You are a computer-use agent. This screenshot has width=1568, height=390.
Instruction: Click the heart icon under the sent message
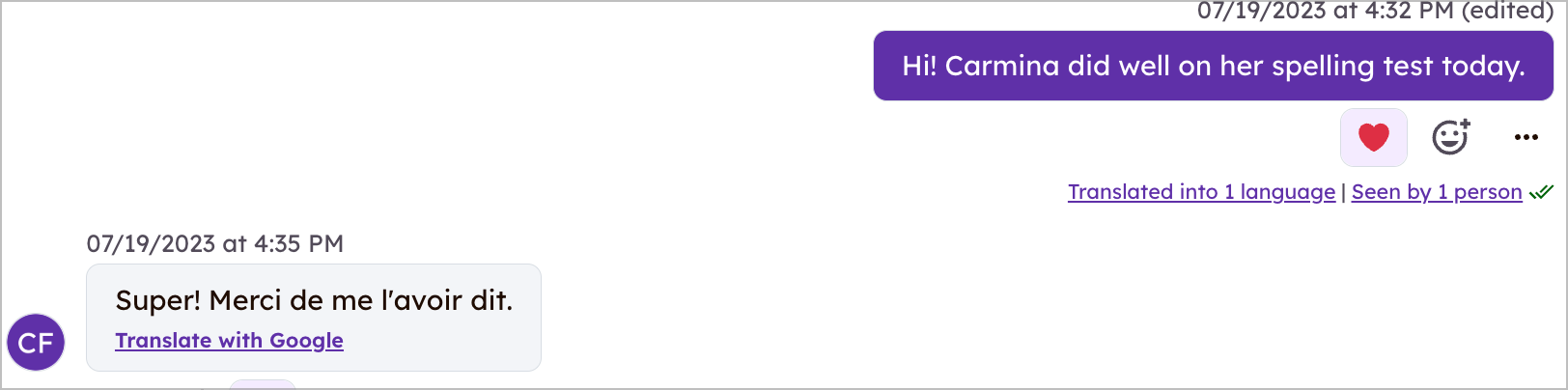click(x=1373, y=137)
